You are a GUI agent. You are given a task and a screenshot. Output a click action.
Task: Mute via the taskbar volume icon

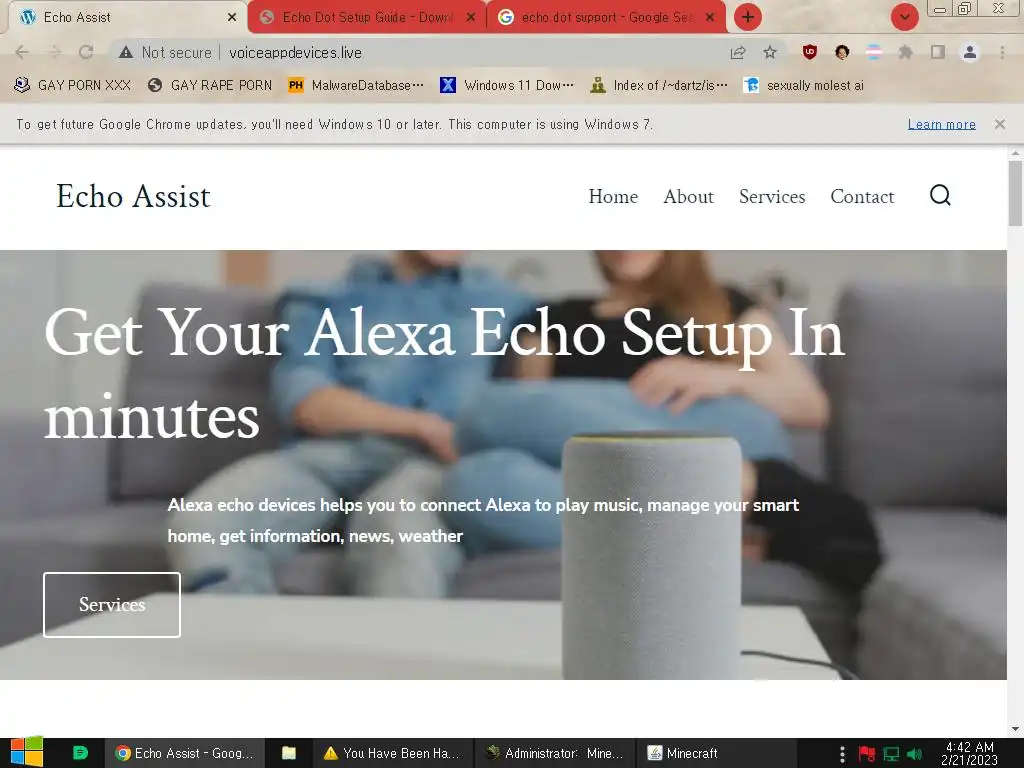coord(915,754)
